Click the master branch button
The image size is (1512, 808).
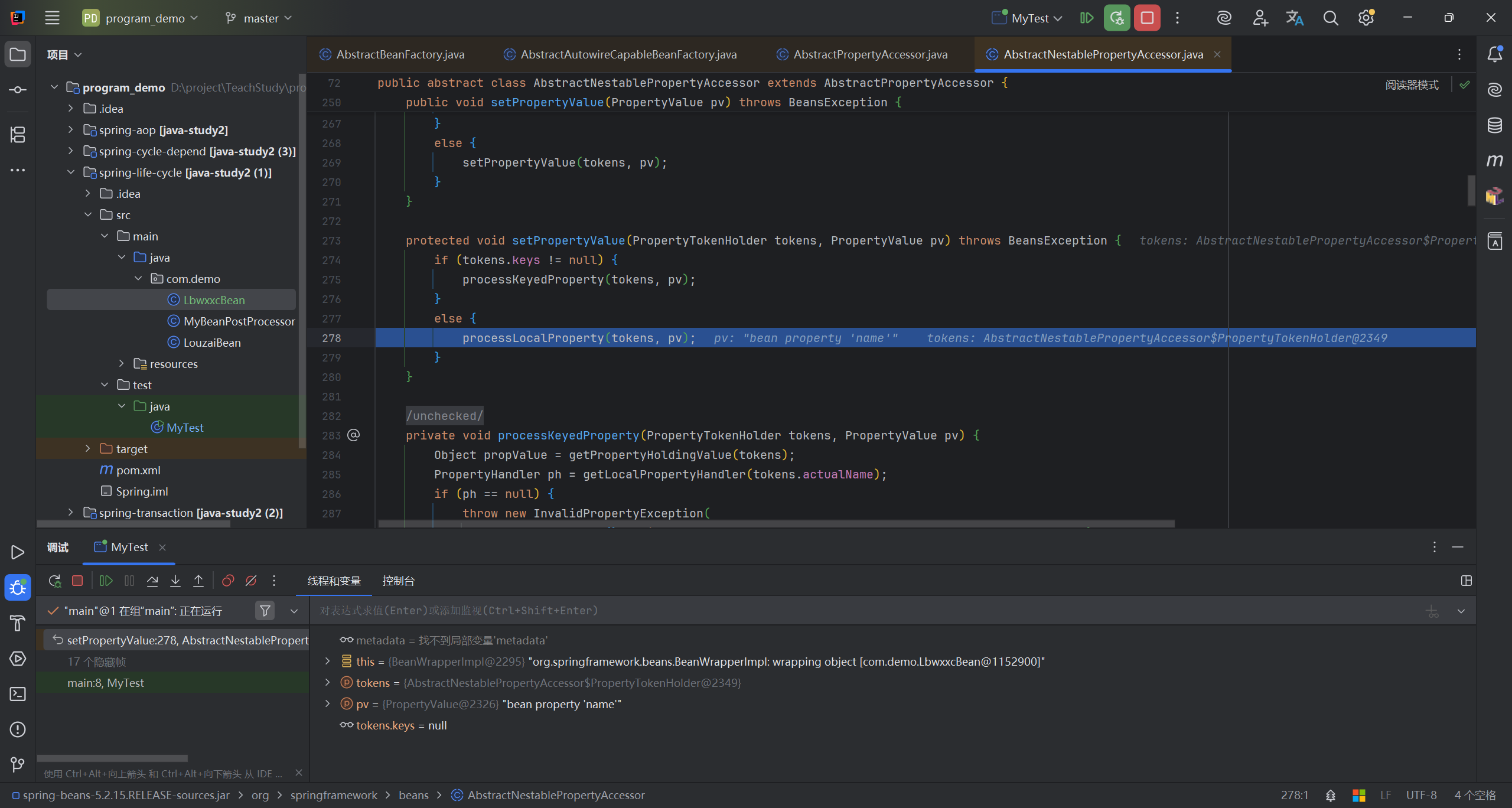click(x=259, y=18)
